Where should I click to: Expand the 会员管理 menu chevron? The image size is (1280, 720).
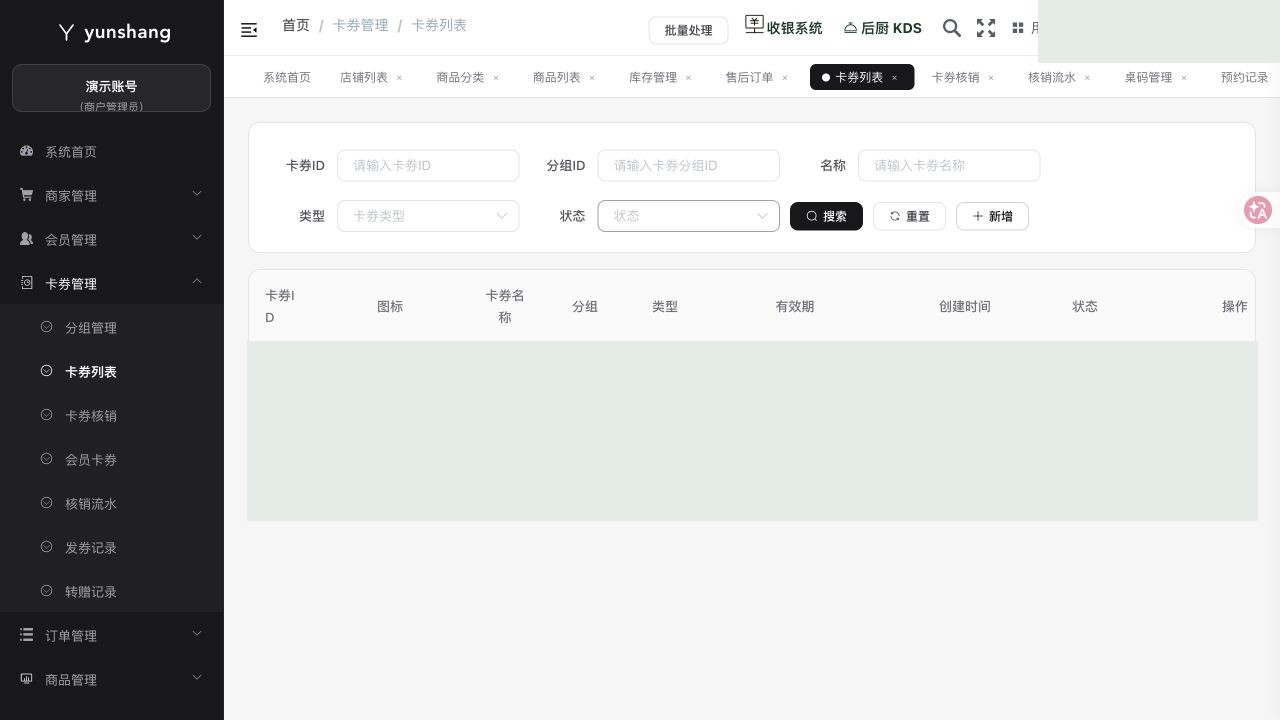coord(197,238)
